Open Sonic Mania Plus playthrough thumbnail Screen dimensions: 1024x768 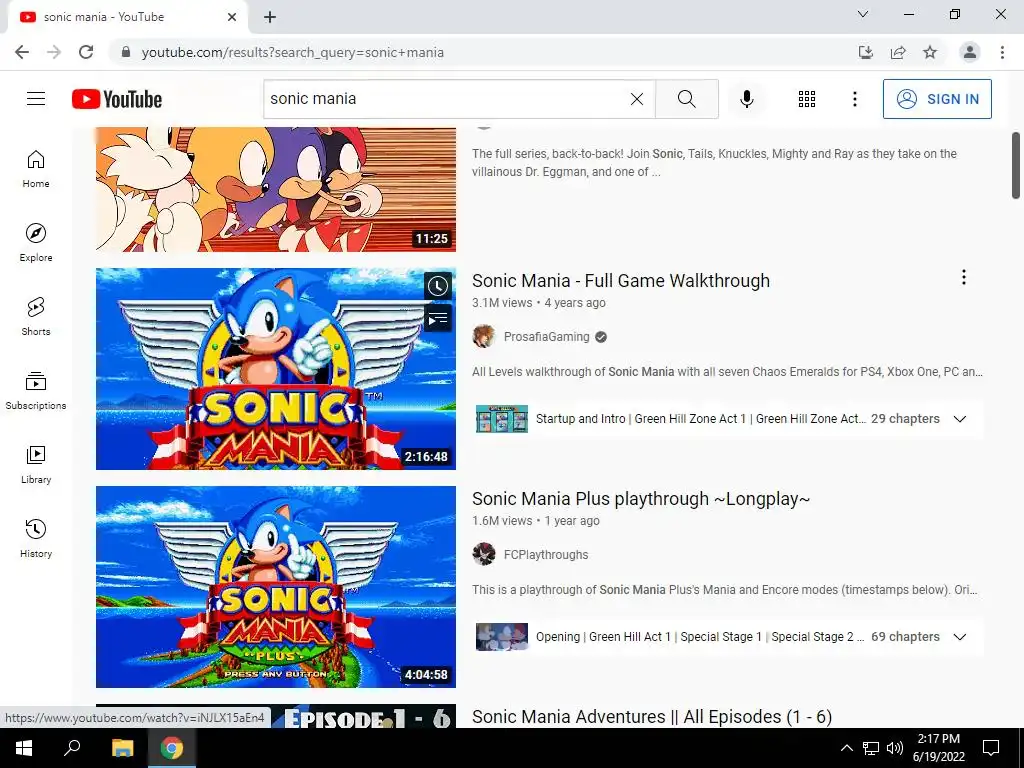276,586
